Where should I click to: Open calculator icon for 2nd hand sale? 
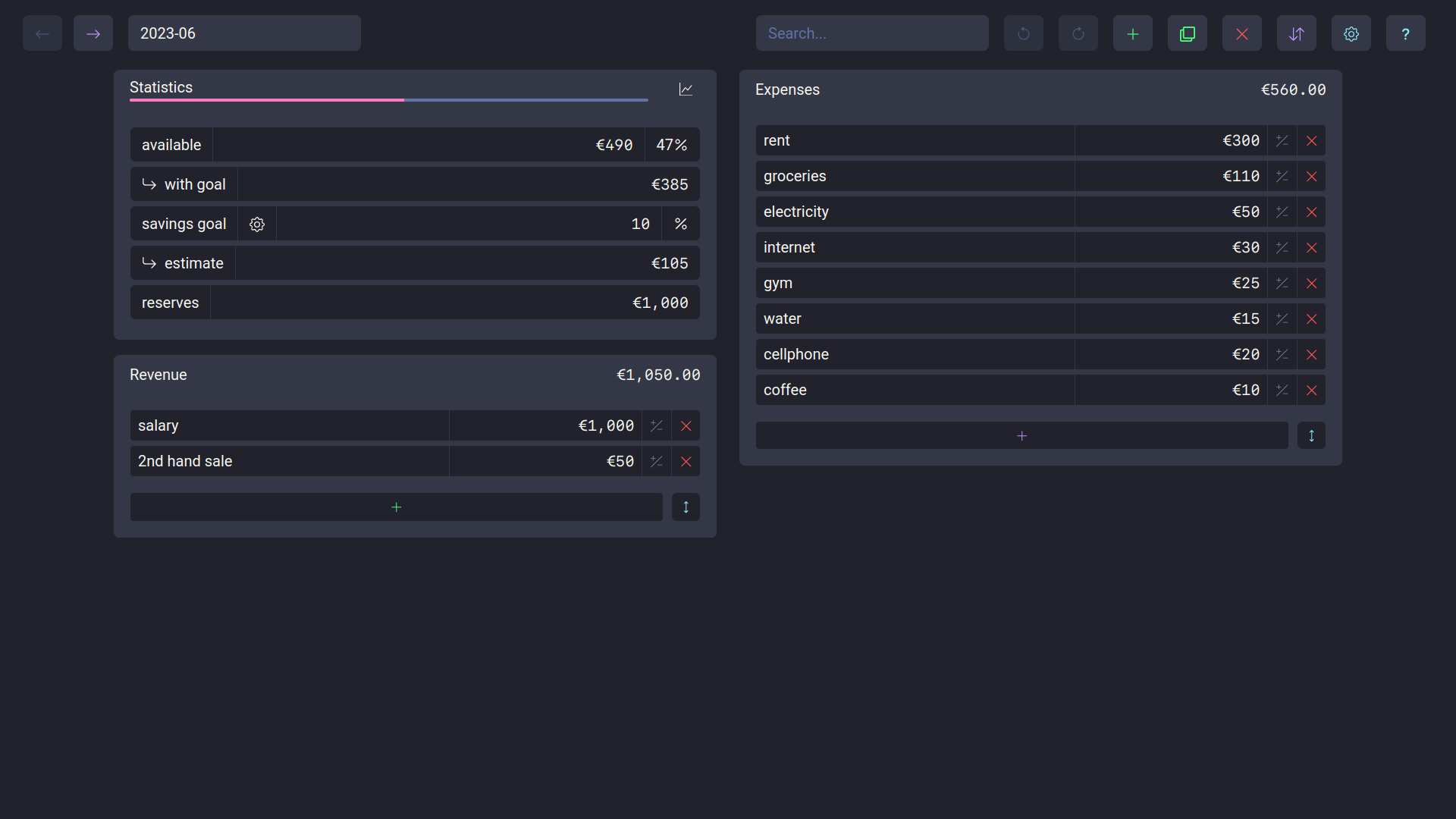click(656, 461)
